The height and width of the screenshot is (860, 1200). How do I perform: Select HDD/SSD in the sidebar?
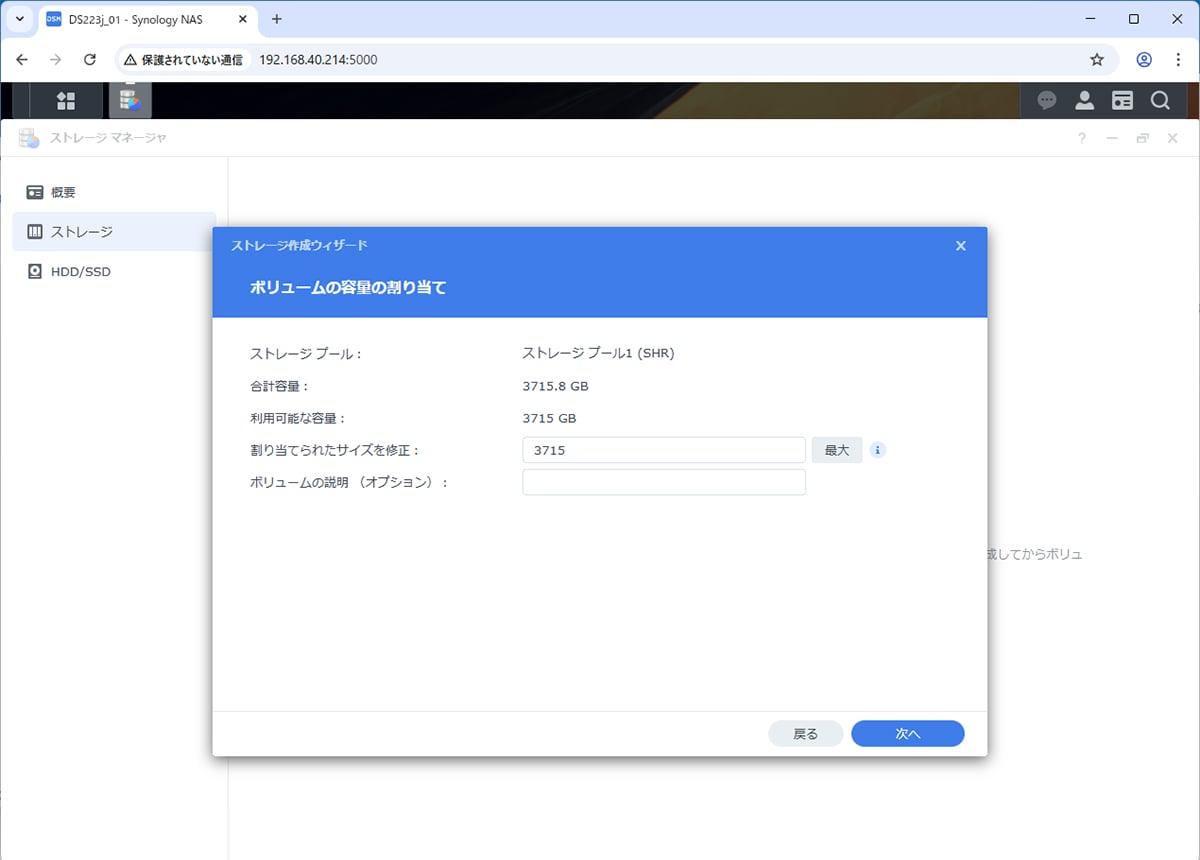click(x=80, y=271)
